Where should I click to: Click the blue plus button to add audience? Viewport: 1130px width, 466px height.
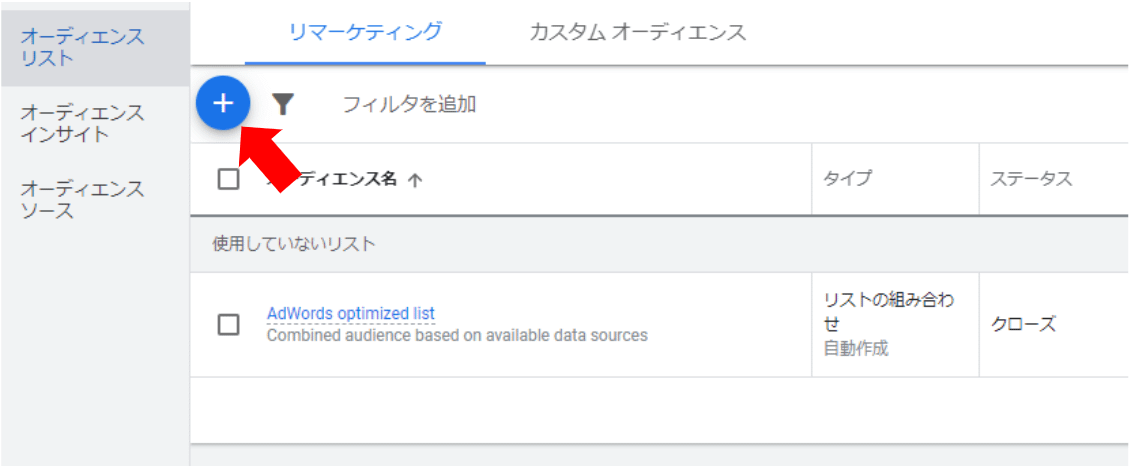pos(223,103)
